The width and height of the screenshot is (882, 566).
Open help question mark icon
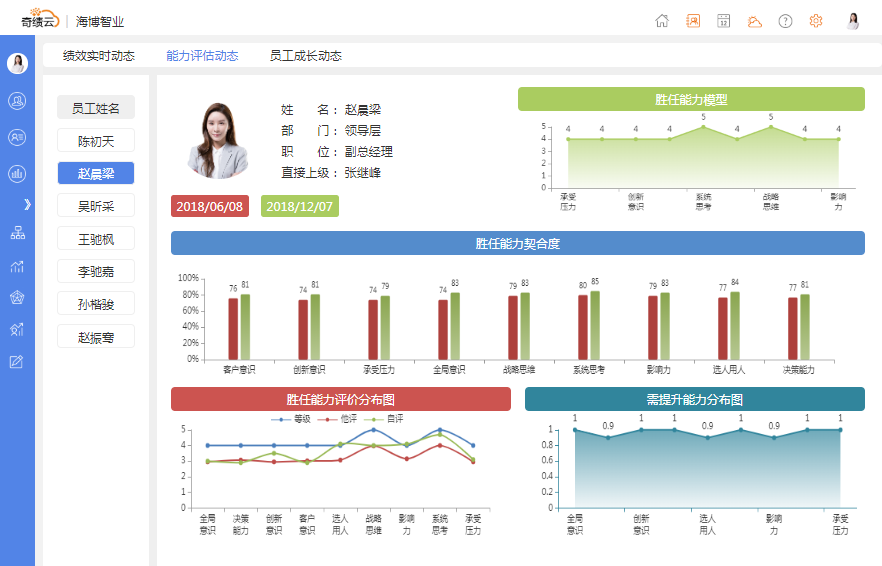[786, 21]
